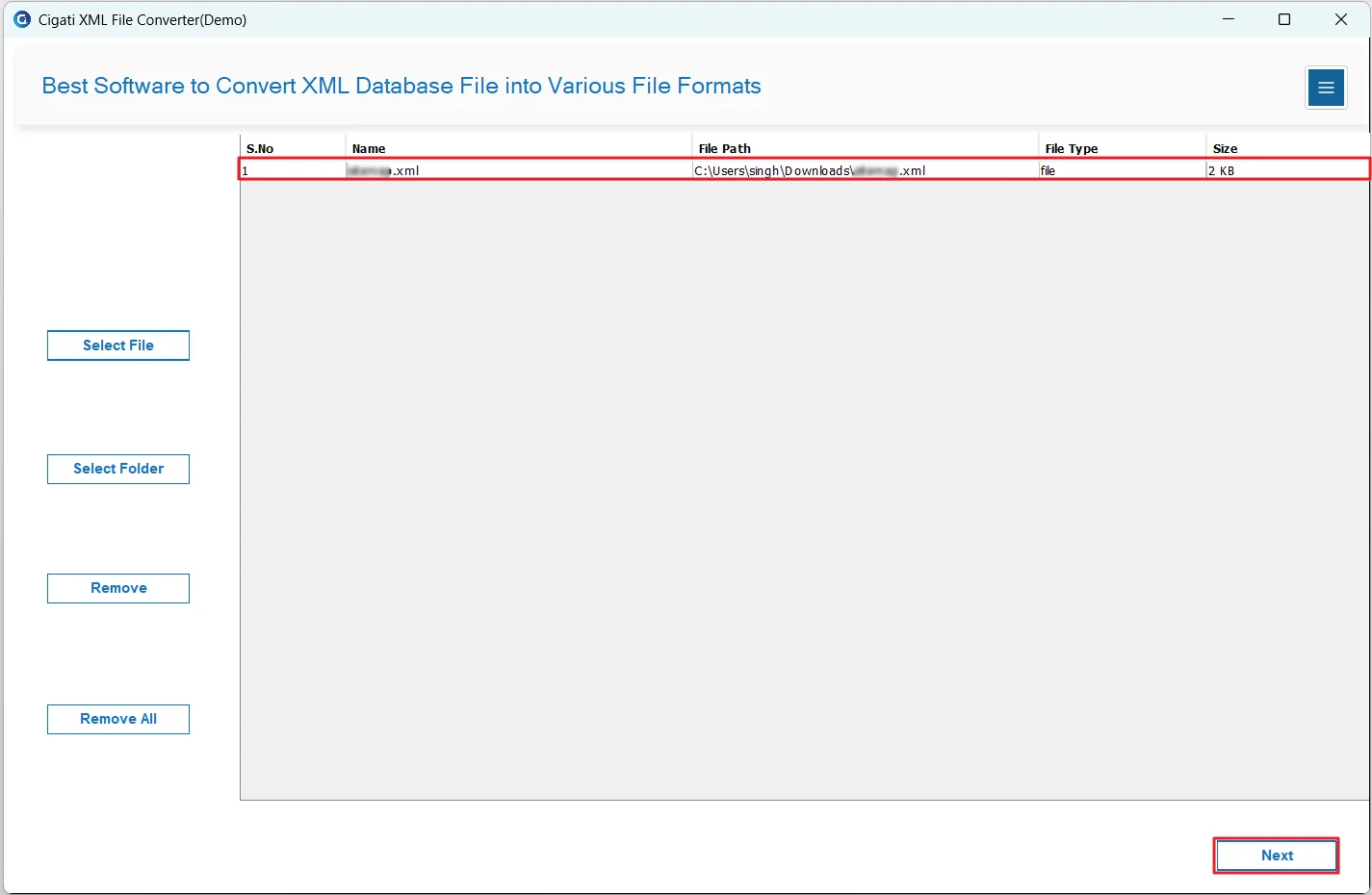The width and height of the screenshot is (1372, 895).
Task: Select the .xml file name cell
Action: [519, 170]
